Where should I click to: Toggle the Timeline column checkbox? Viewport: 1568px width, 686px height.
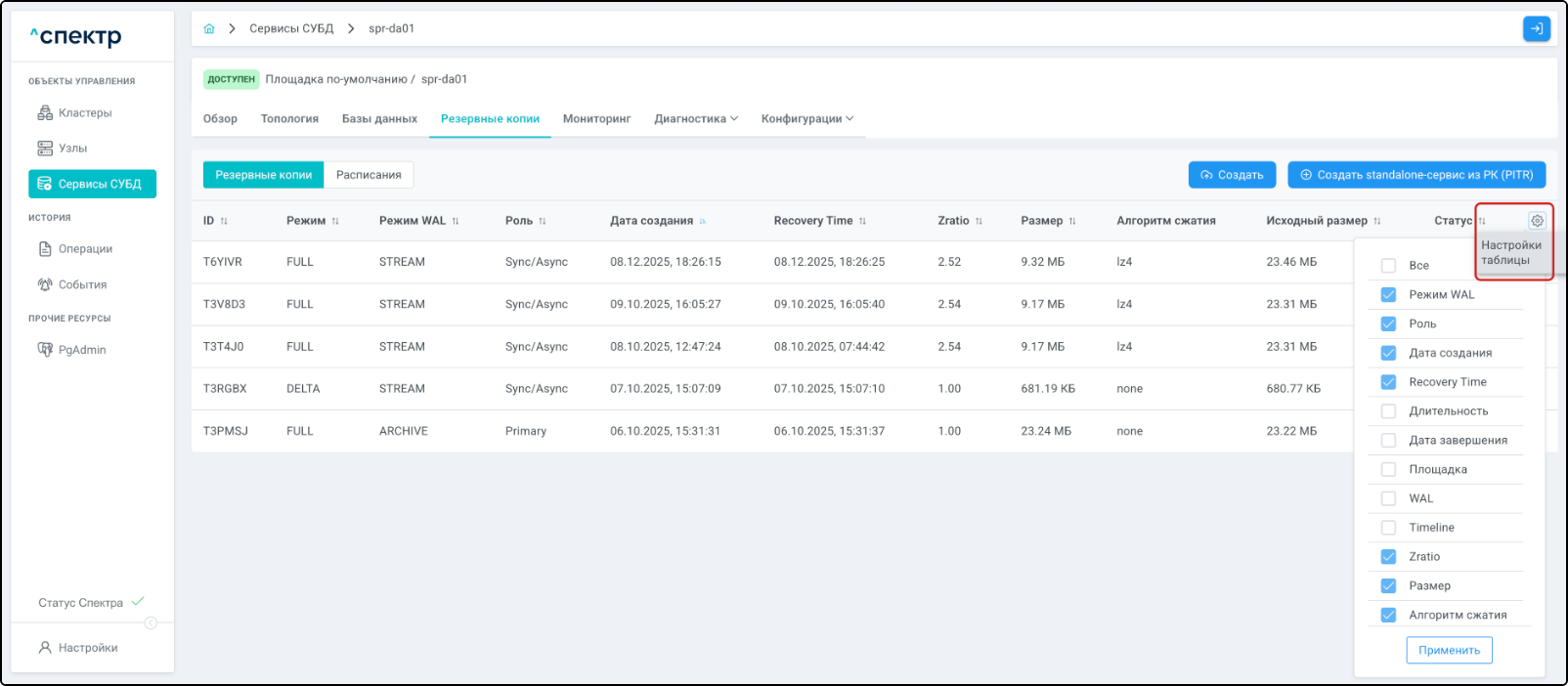pyautogui.click(x=1388, y=528)
